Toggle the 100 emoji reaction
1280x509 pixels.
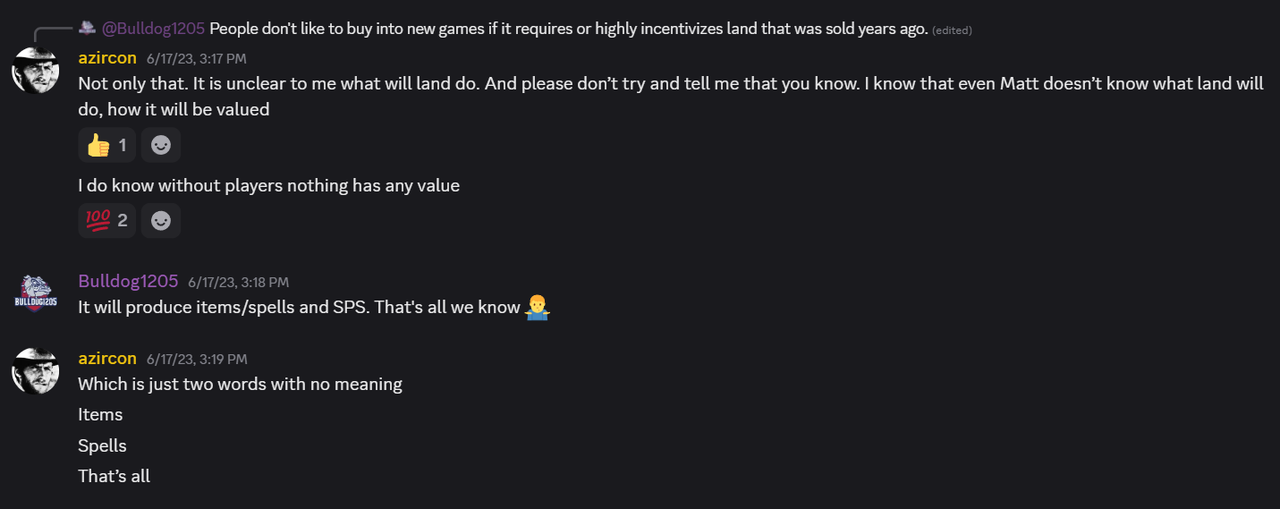107,220
